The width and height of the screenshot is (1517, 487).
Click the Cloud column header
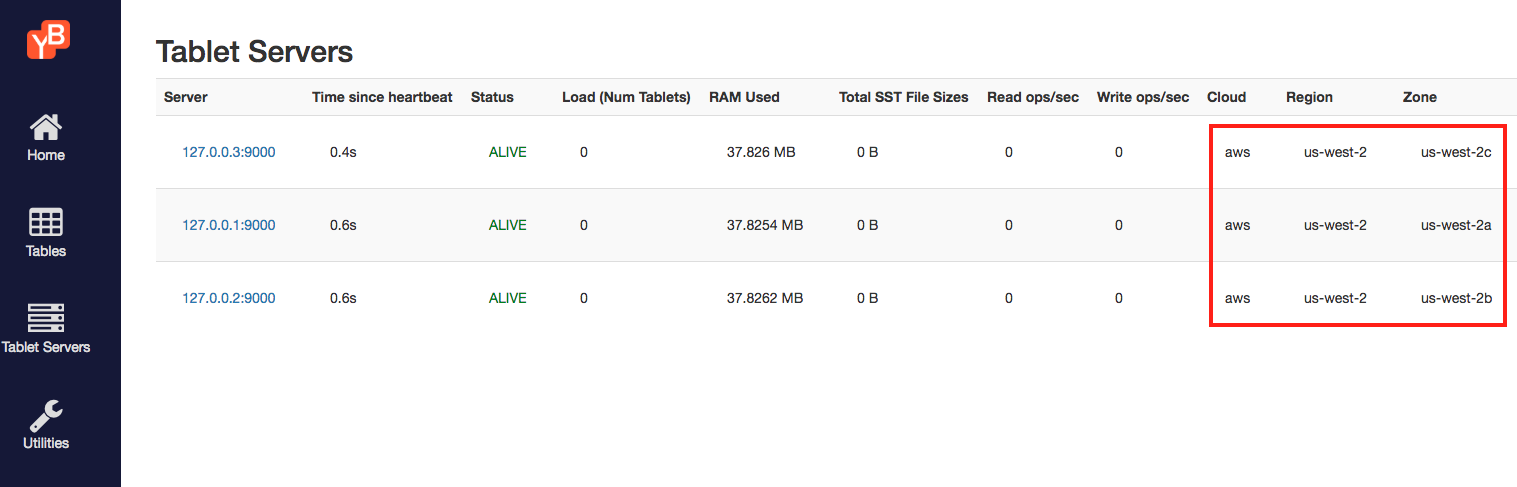(1226, 97)
